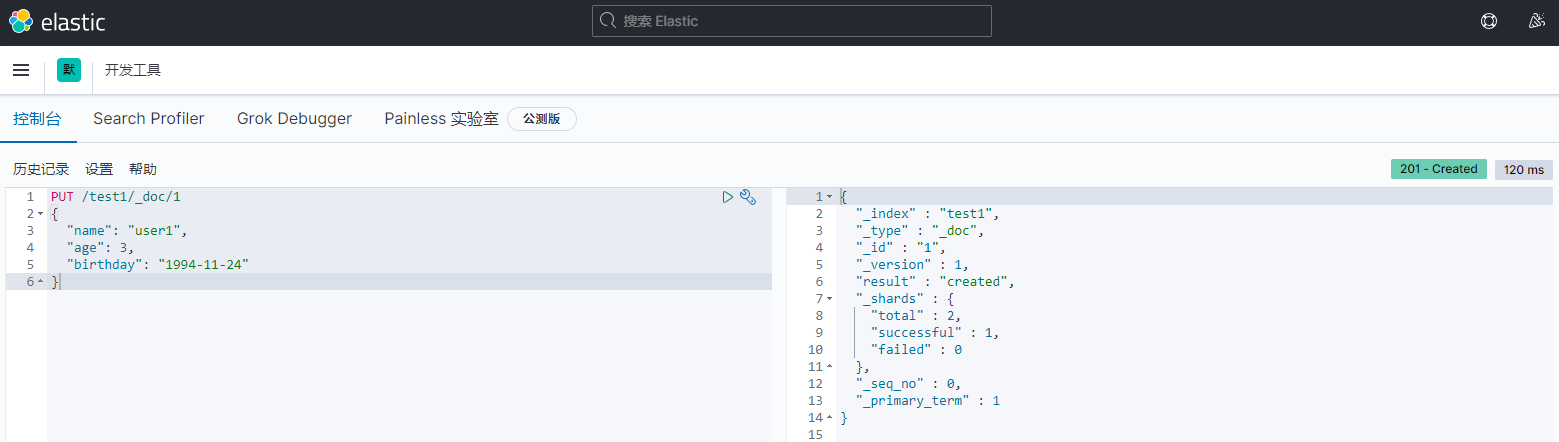Image resolution: width=1559 pixels, height=442 pixels.
Task: Click "_index" : "test1" in the response
Action: (927, 214)
